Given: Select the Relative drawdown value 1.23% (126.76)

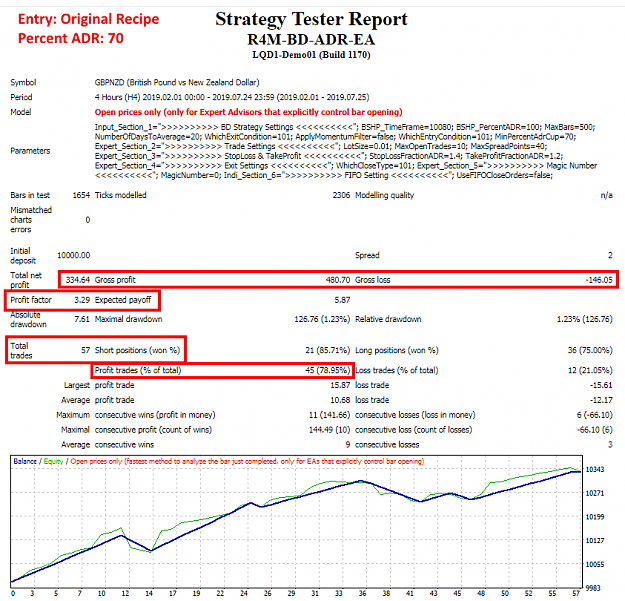Looking at the screenshot, I should tap(585, 319).
